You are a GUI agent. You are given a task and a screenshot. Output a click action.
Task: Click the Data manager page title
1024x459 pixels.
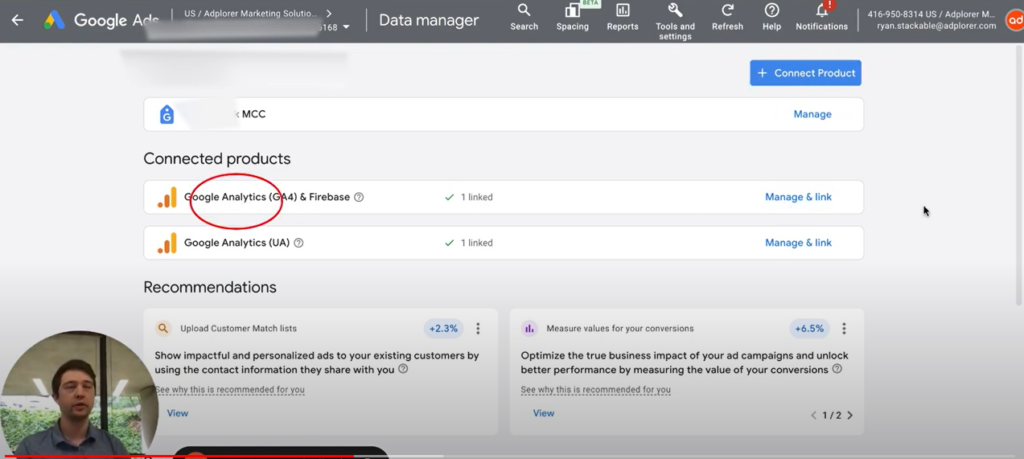(x=428, y=20)
